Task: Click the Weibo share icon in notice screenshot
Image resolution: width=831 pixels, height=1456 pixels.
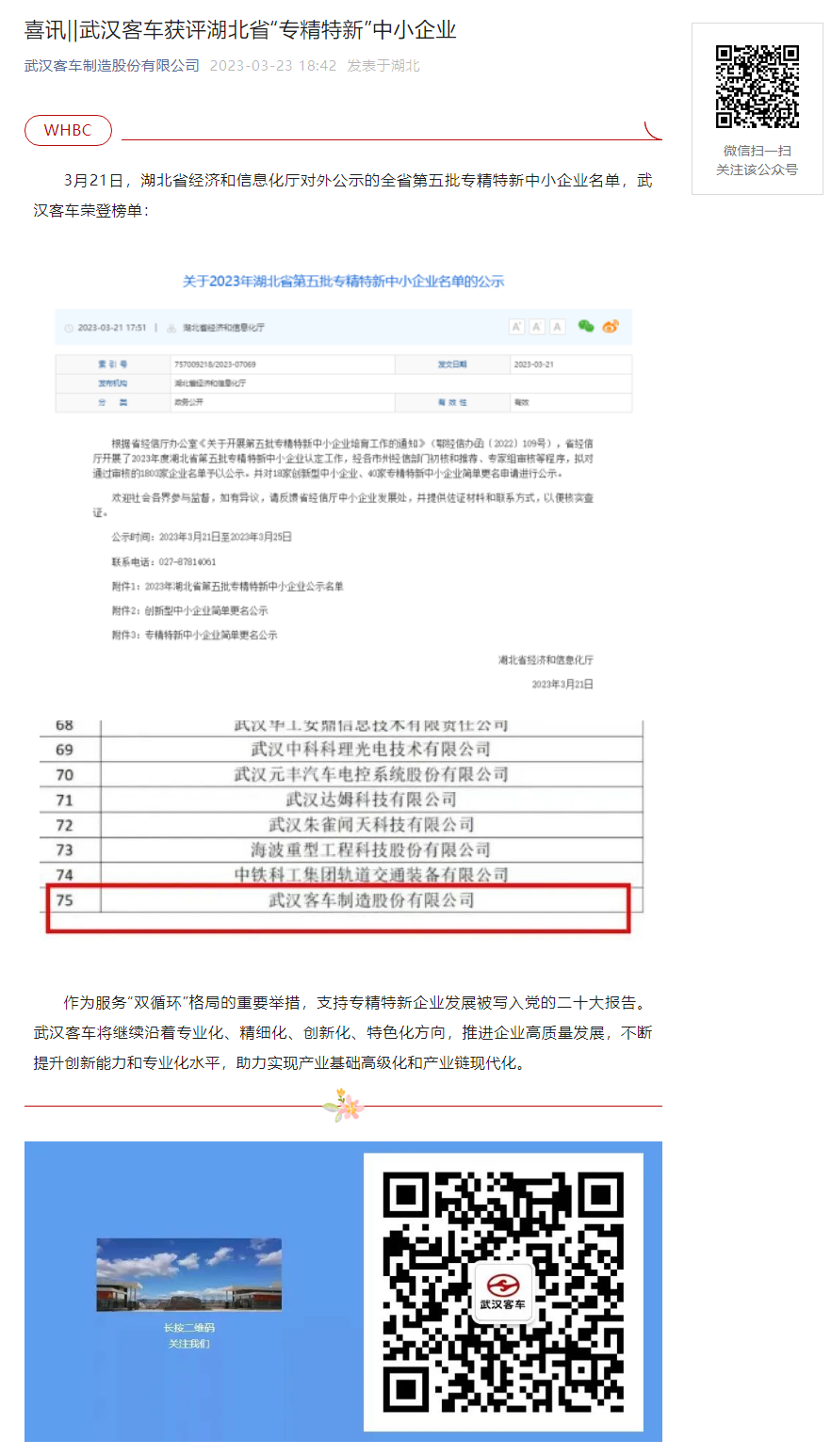Action: pyautogui.click(x=611, y=326)
